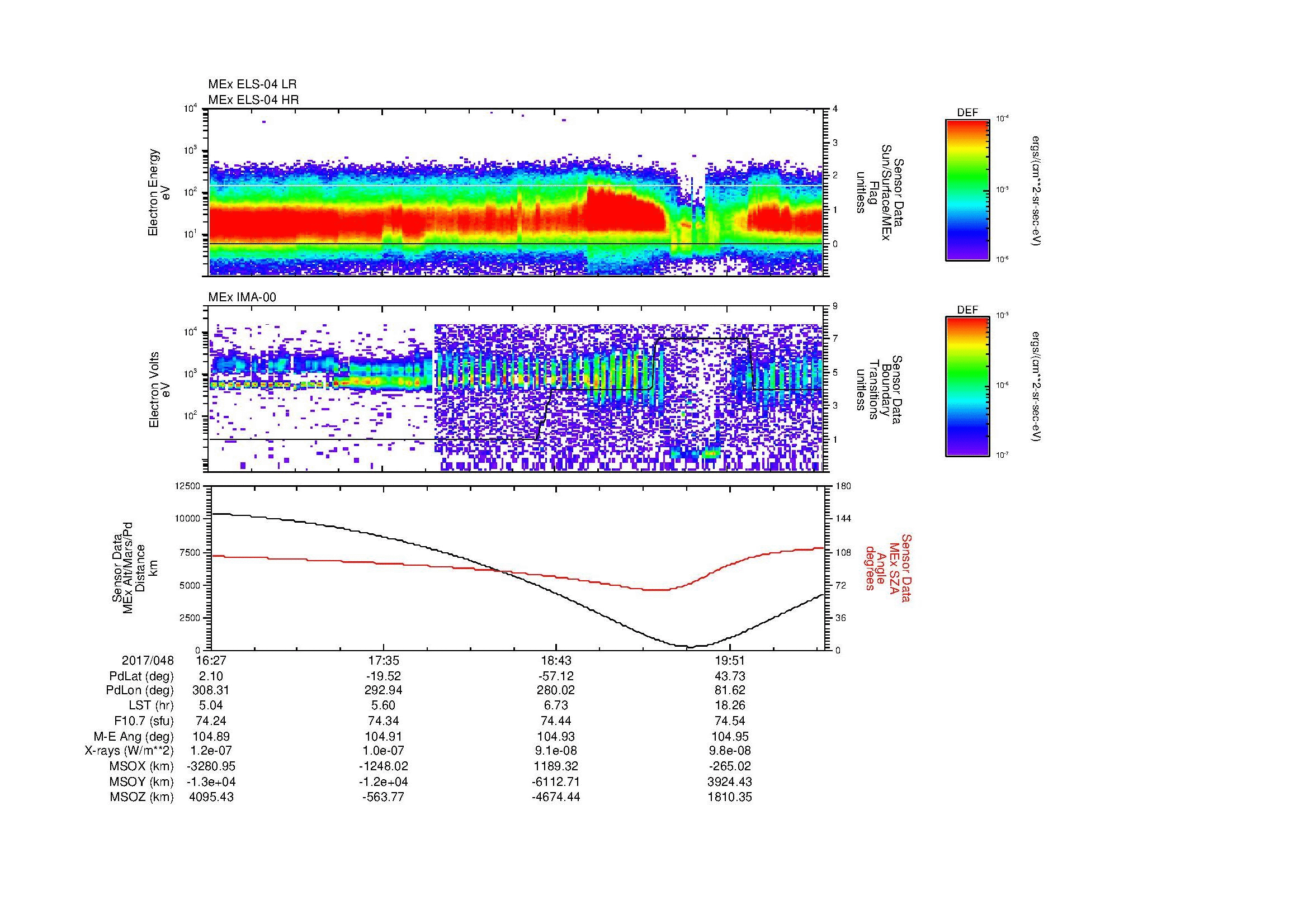Click the red 'MEx SZA Angle degrees' label
The height and width of the screenshot is (924, 1308).
tap(888, 567)
